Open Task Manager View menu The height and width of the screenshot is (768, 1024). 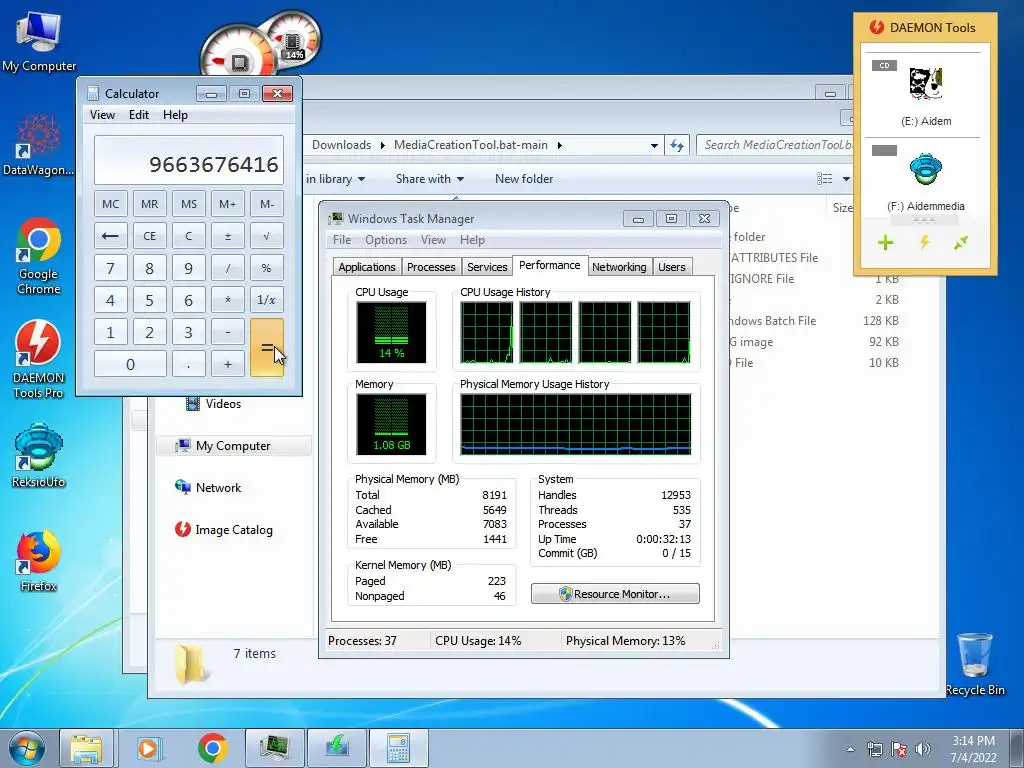click(x=433, y=240)
